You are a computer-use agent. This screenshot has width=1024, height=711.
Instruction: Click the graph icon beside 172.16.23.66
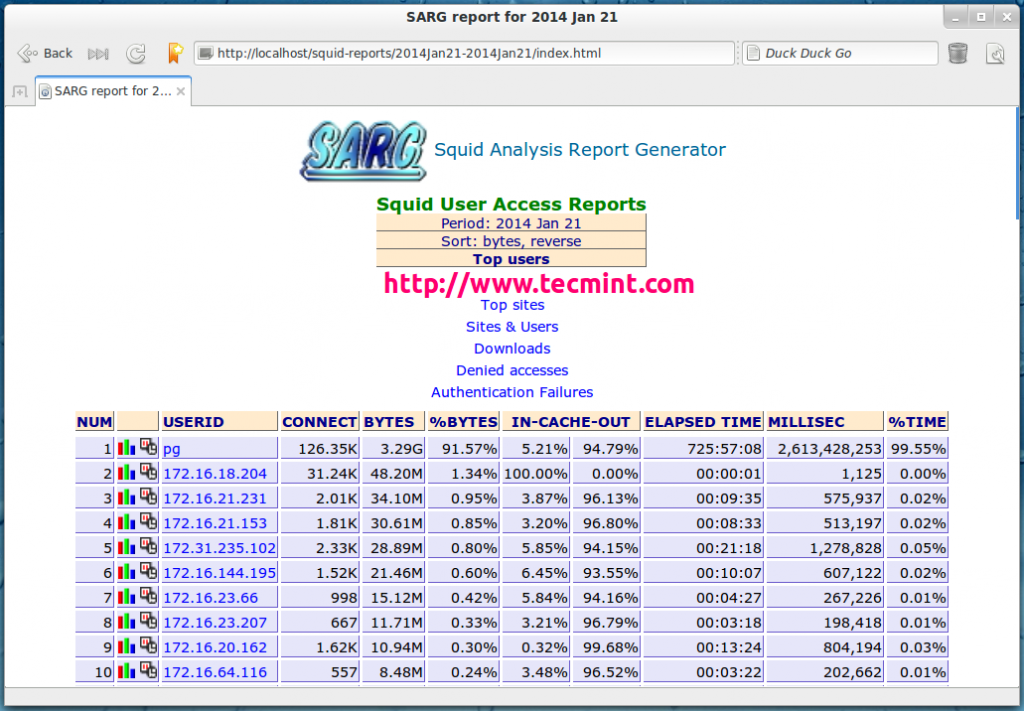coord(124,597)
